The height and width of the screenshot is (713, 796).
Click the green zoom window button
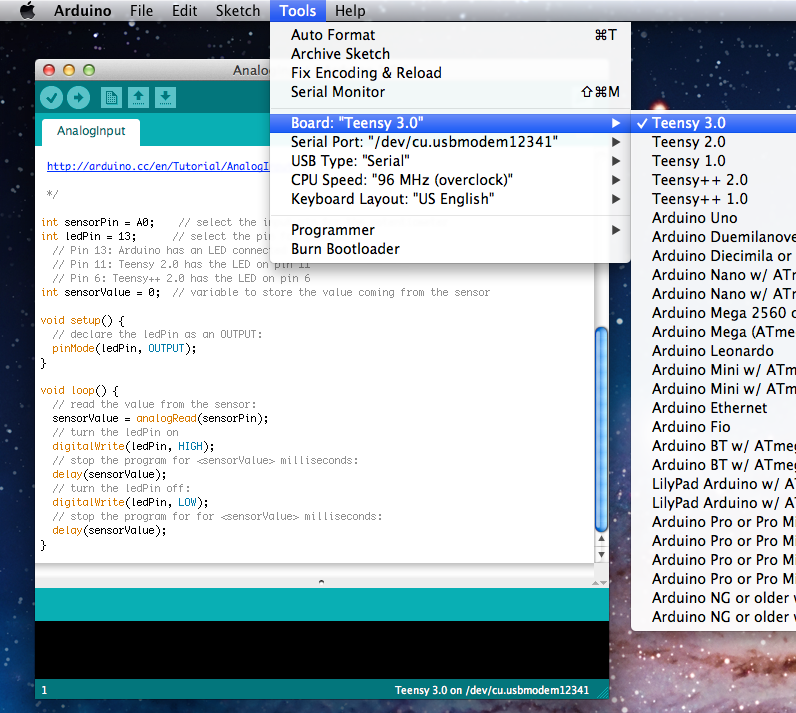[89, 70]
